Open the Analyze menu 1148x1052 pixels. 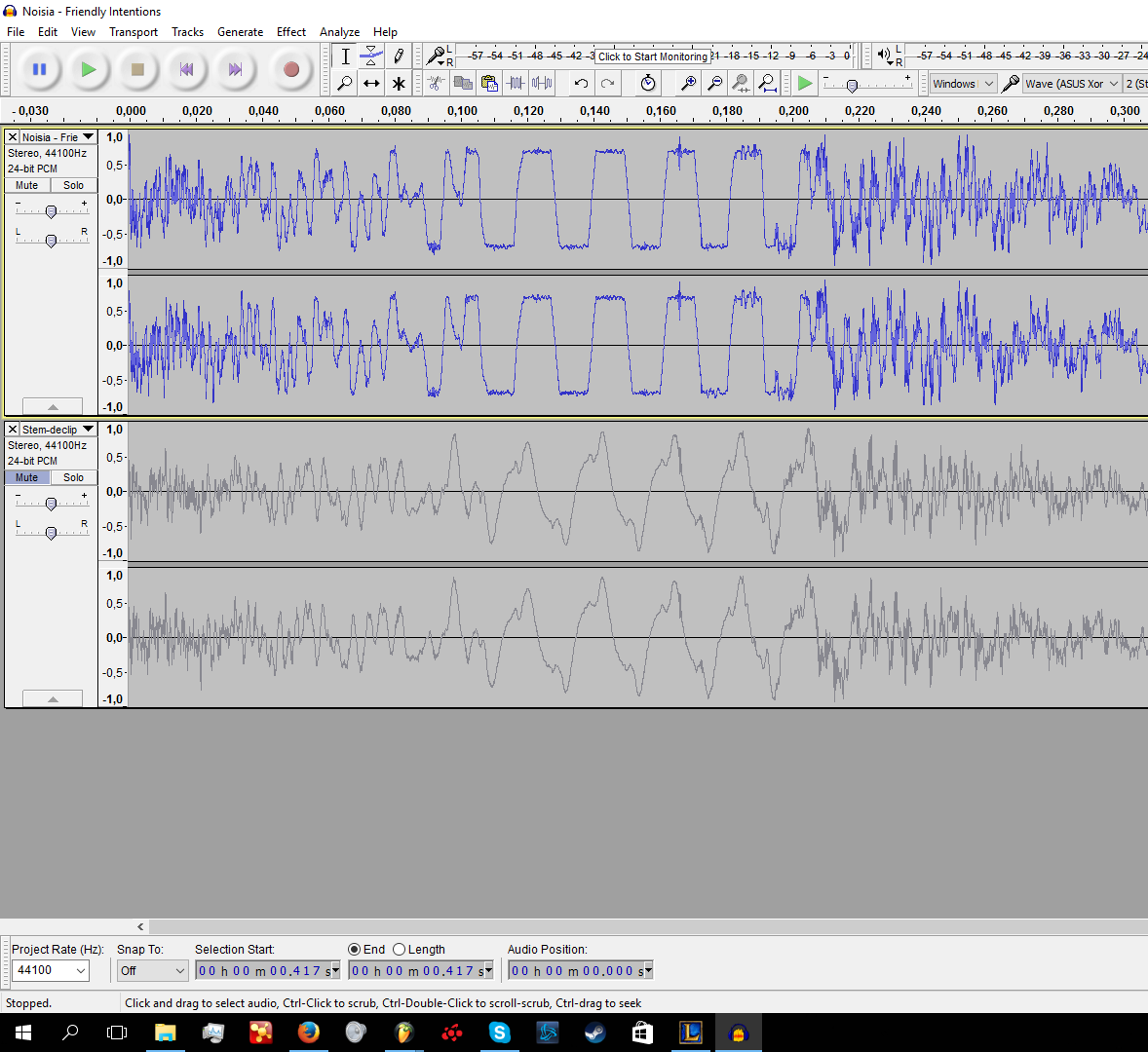340,32
